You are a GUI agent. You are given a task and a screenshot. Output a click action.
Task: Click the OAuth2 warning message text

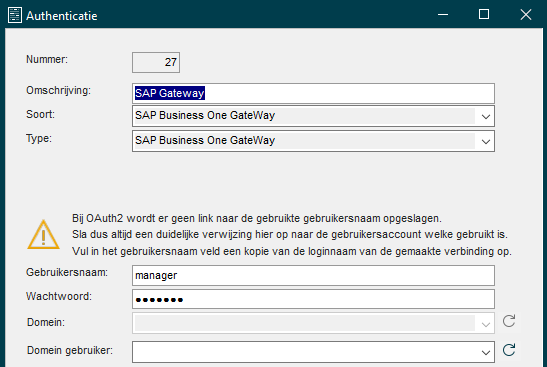(x=292, y=234)
